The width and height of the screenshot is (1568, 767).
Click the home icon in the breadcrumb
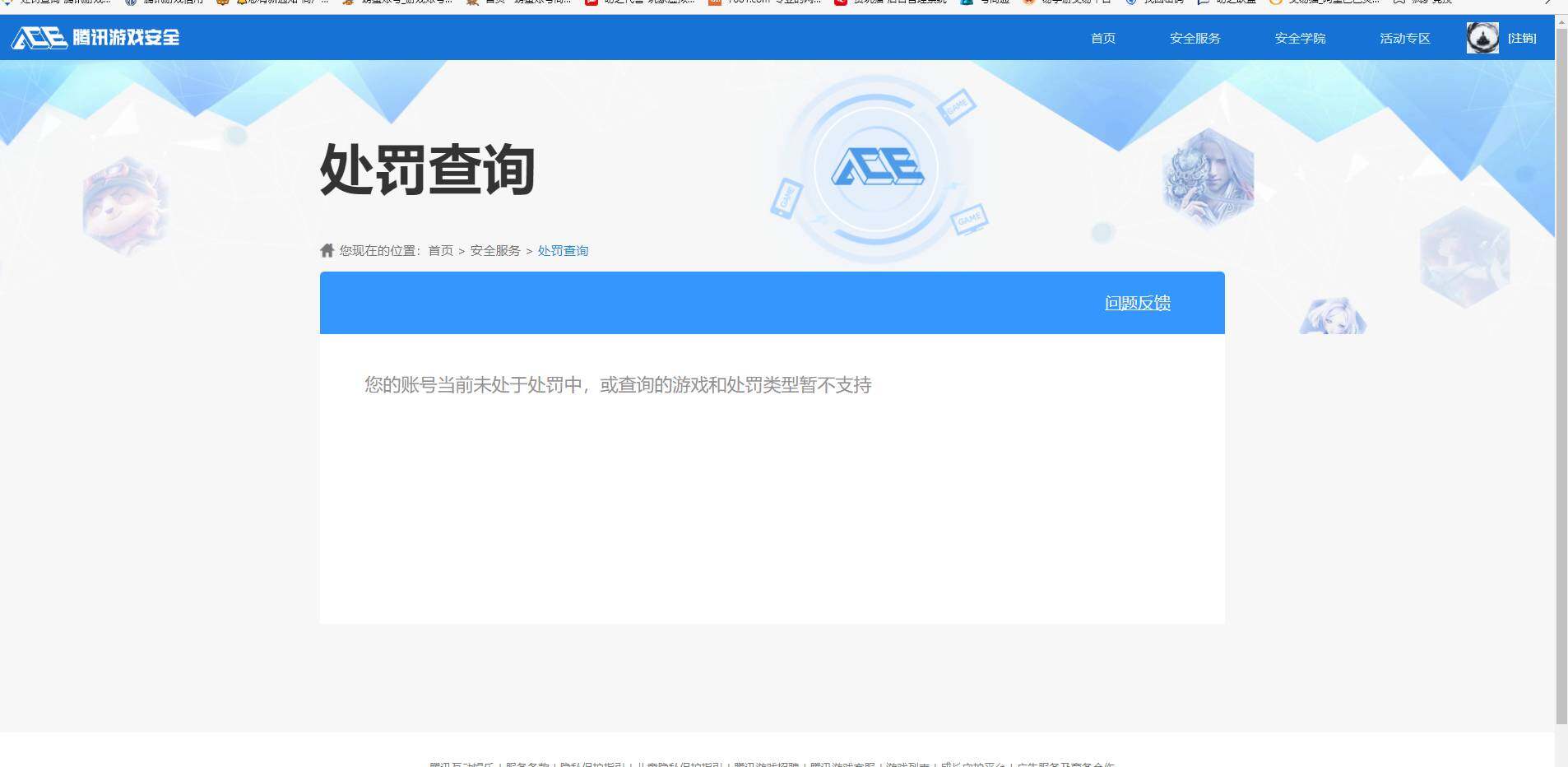327,249
